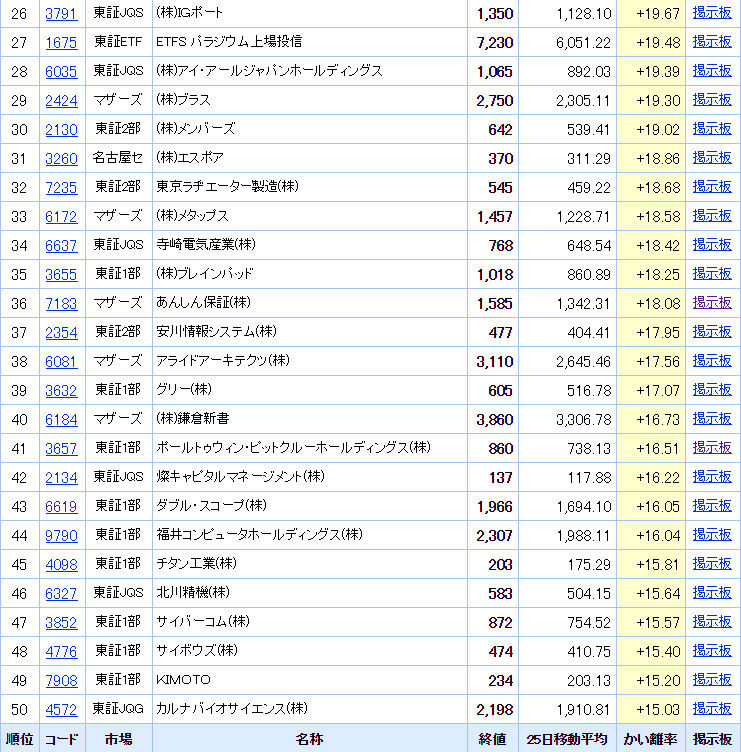Viewport: 741px width, 752px height.
Task: Open stock code 2134 link
Action: (x=61, y=478)
